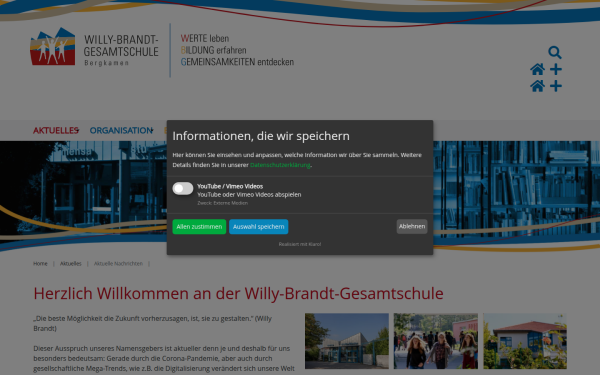
Task: Open the school building entrance thumbnail
Action: (x=347, y=341)
